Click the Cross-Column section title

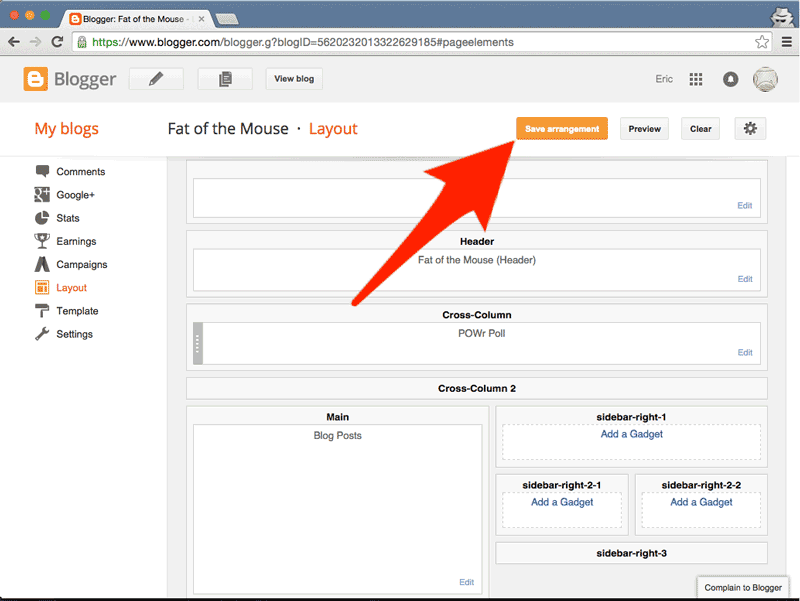[x=477, y=315]
